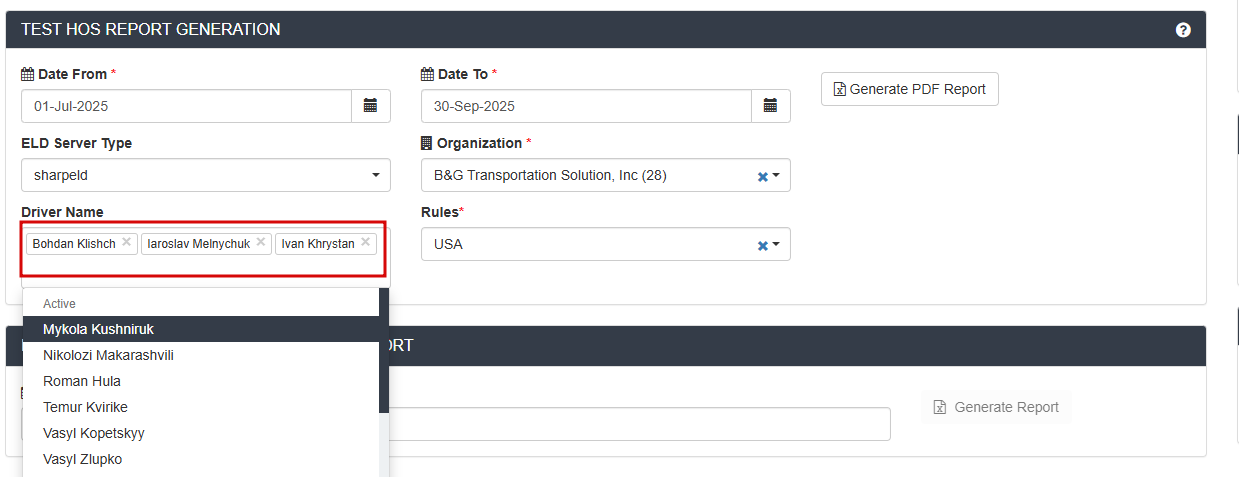Clear the selected Organization value
Image resolution: width=1239 pixels, height=477 pixels.
point(762,176)
